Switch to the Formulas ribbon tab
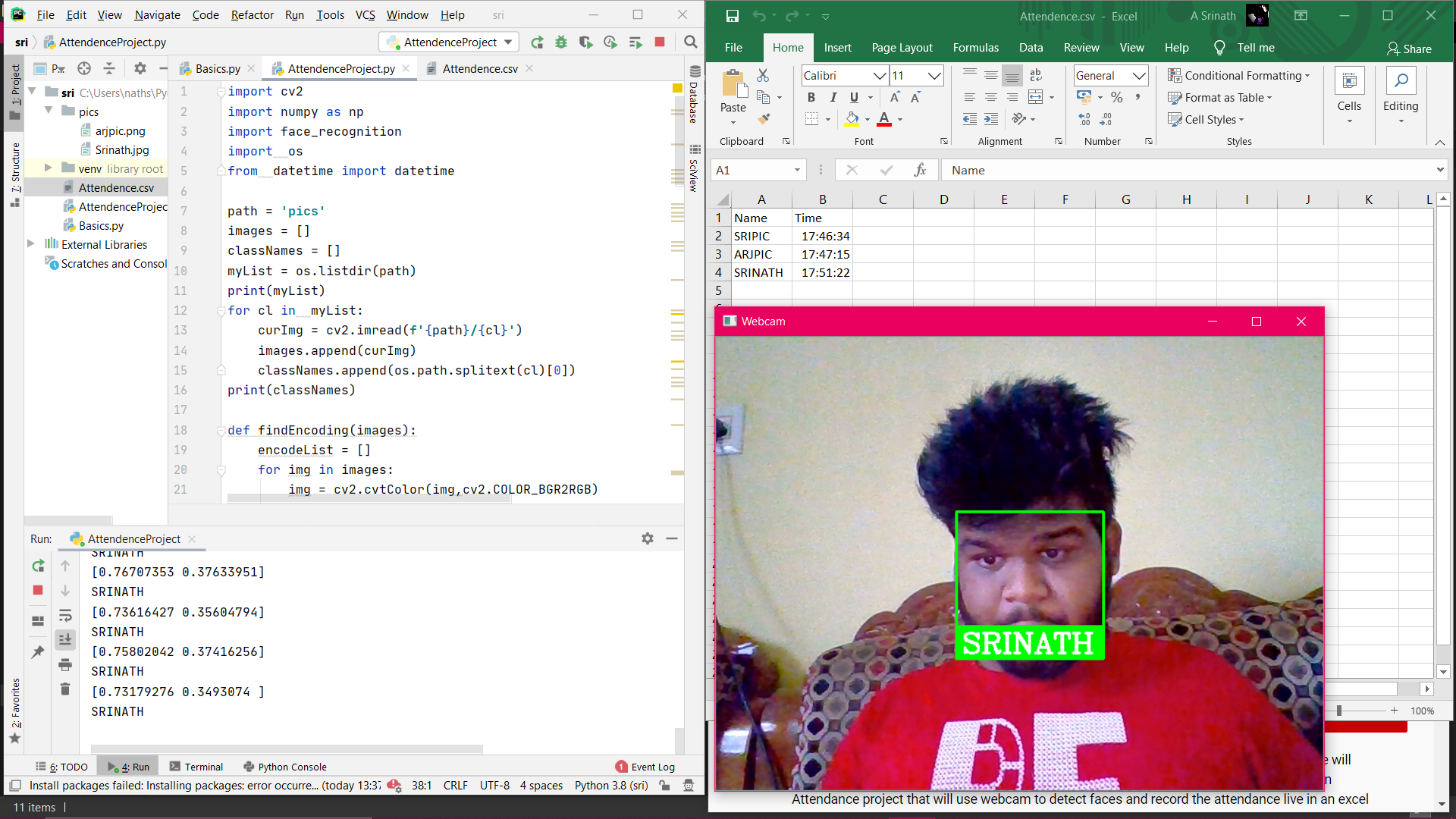1456x819 pixels. point(975,48)
